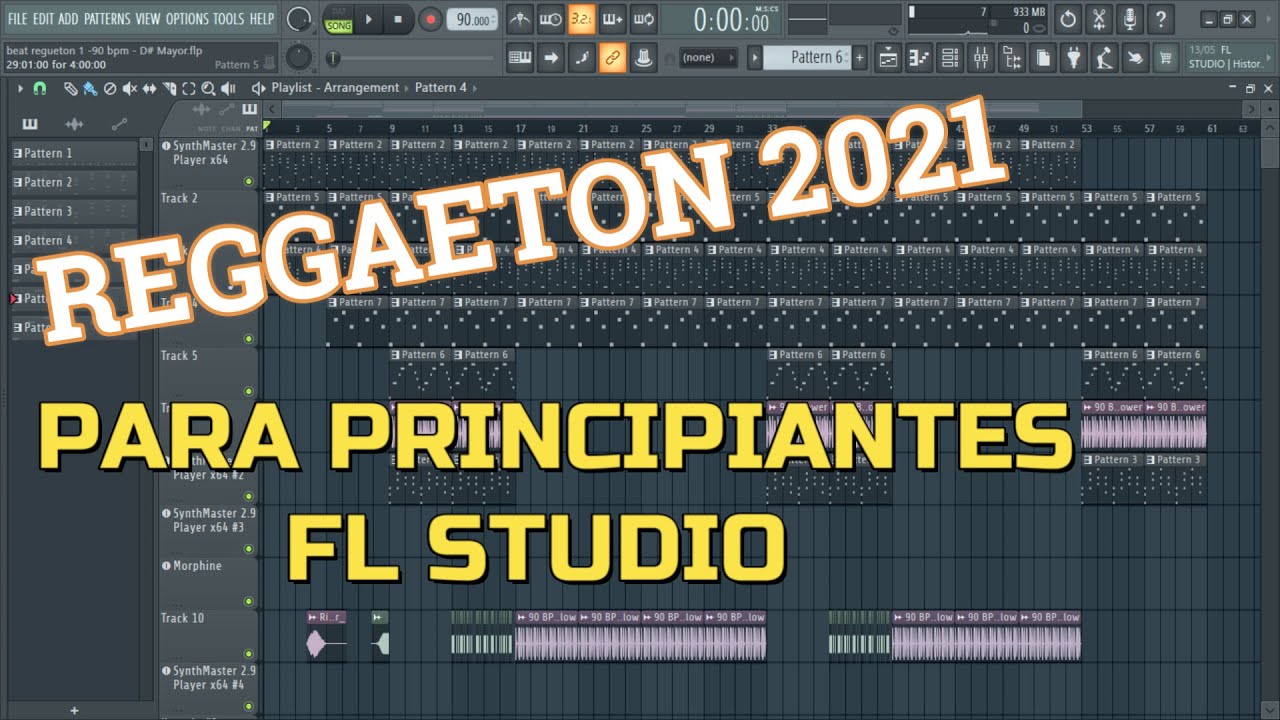This screenshot has height=720, width=1280.
Task: Show automation clips tab in the picker panel
Action: (120, 125)
